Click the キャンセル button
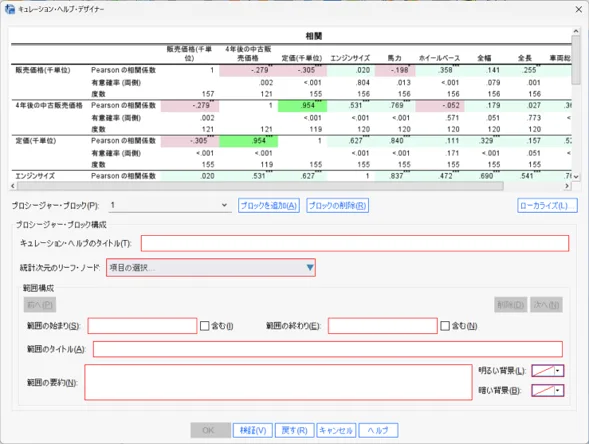This screenshot has height=444, width=589. [x=336, y=430]
